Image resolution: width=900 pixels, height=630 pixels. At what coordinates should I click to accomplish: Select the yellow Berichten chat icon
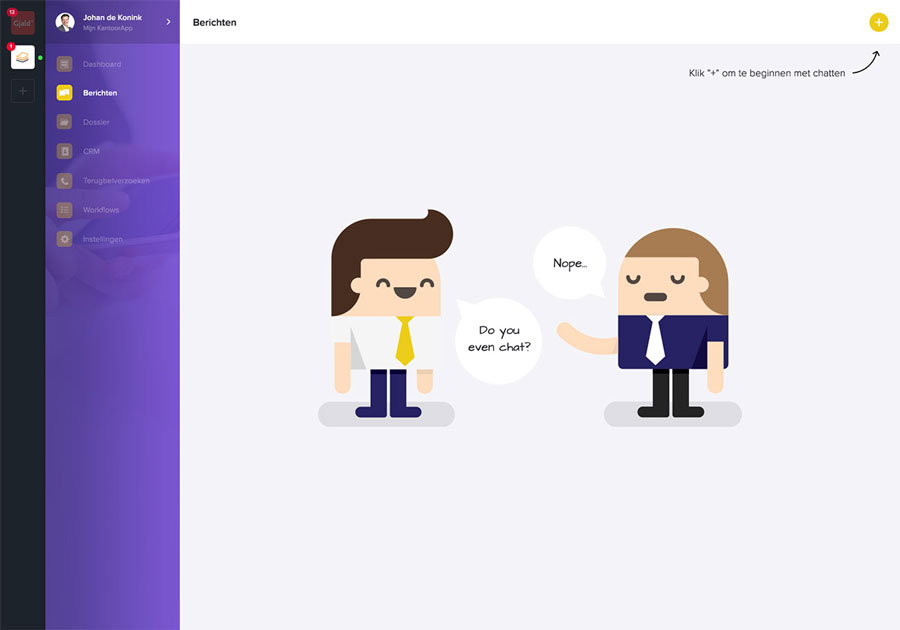click(64, 93)
